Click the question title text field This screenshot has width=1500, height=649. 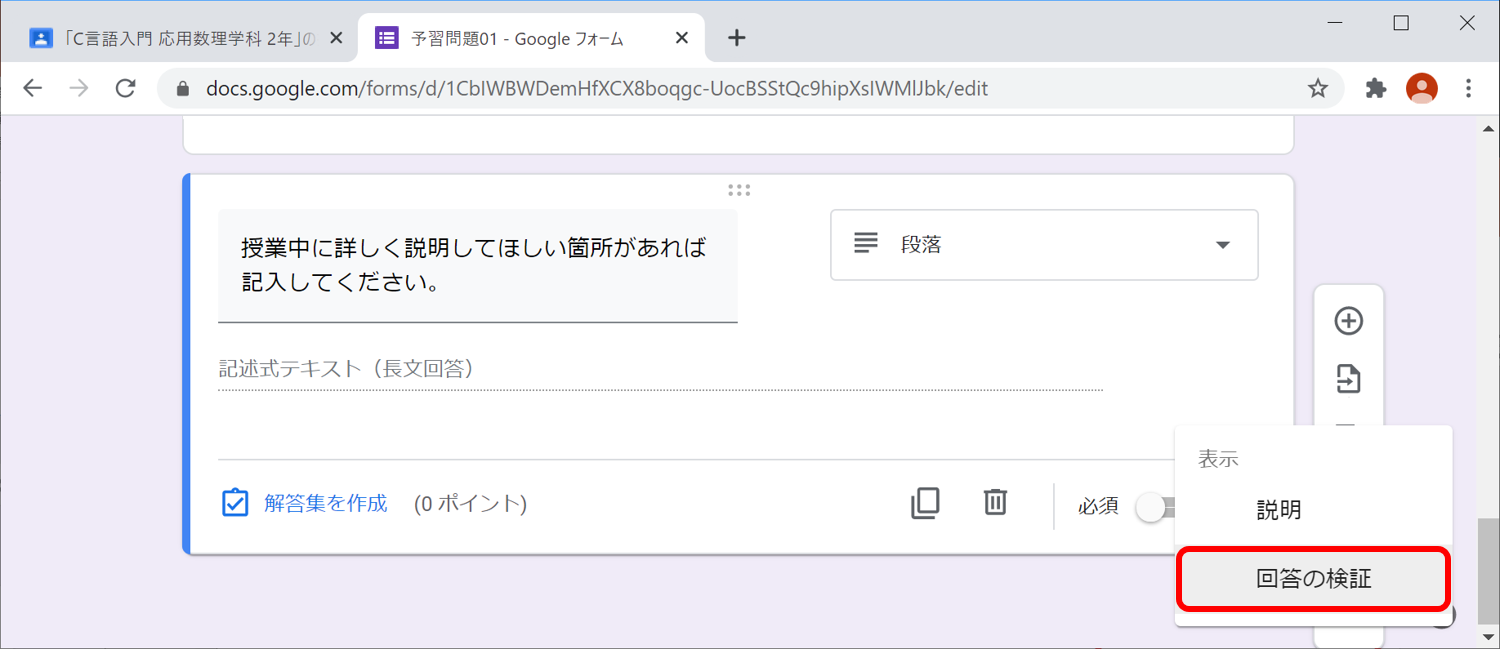(x=478, y=265)
